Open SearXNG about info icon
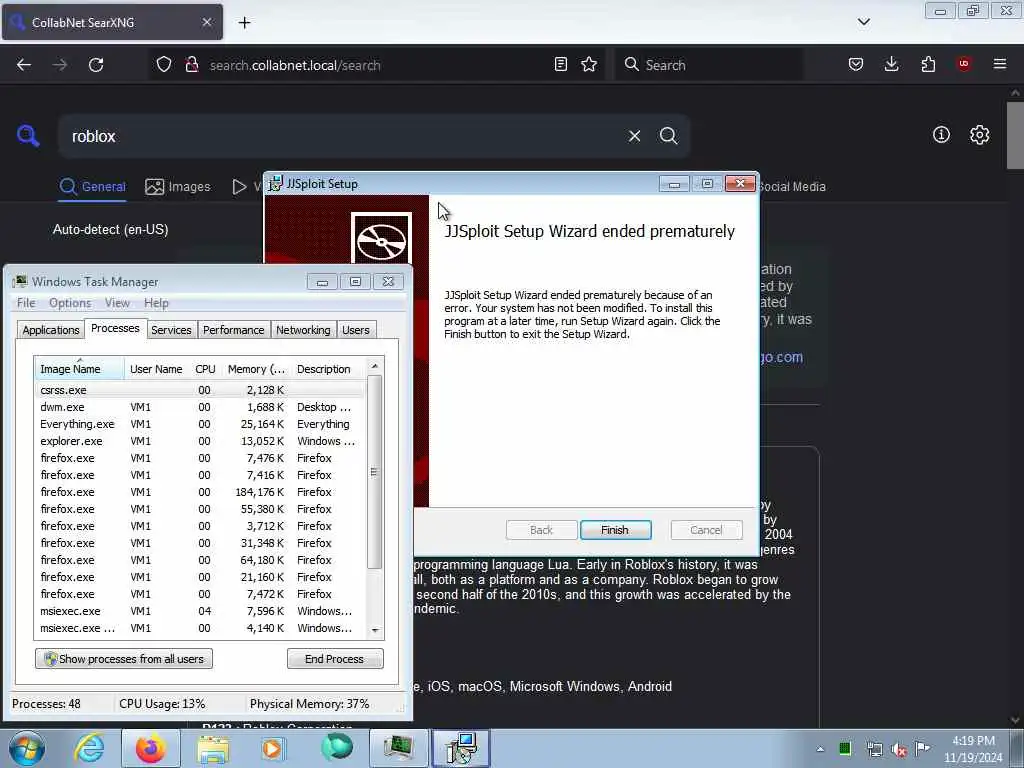 coord(941,135)
